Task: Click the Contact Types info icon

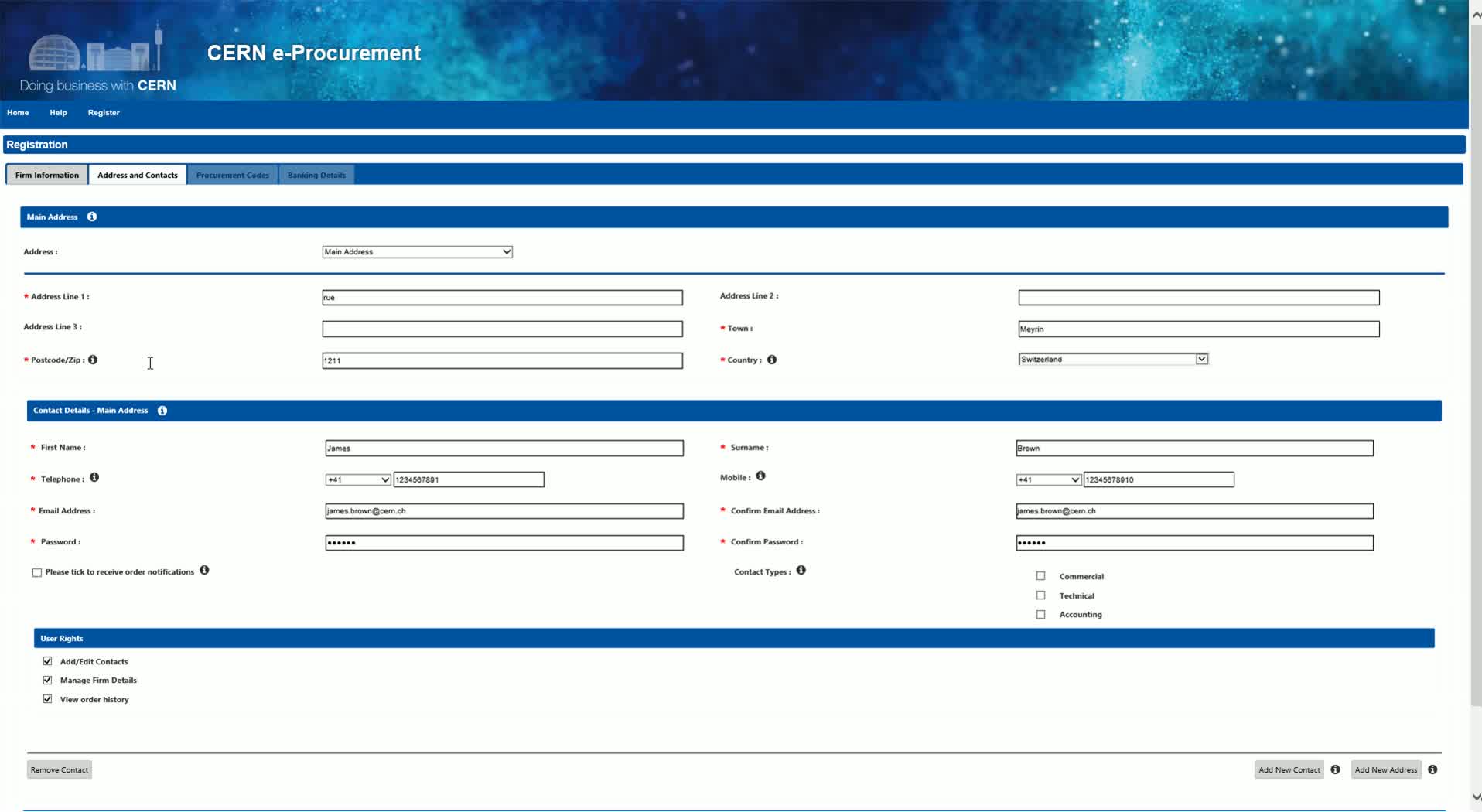Action: [x=801, y=571]
